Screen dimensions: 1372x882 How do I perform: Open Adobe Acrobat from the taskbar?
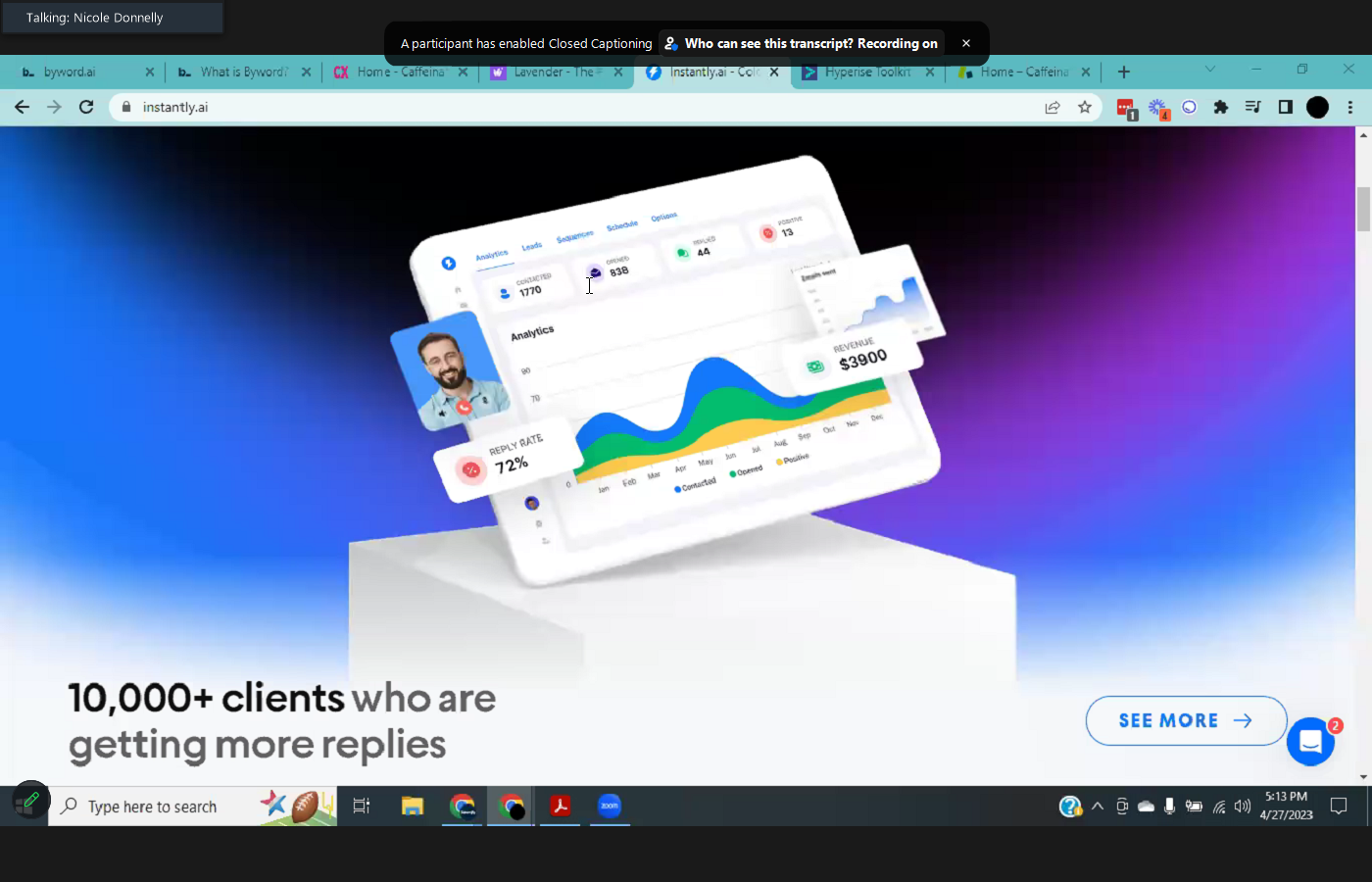tap(560, 806)
